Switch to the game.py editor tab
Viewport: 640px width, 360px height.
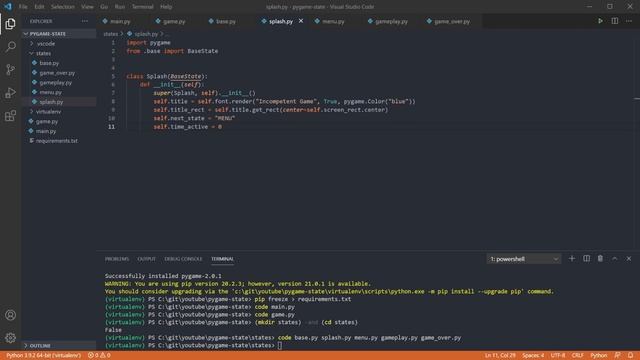(x=174, y=21)
